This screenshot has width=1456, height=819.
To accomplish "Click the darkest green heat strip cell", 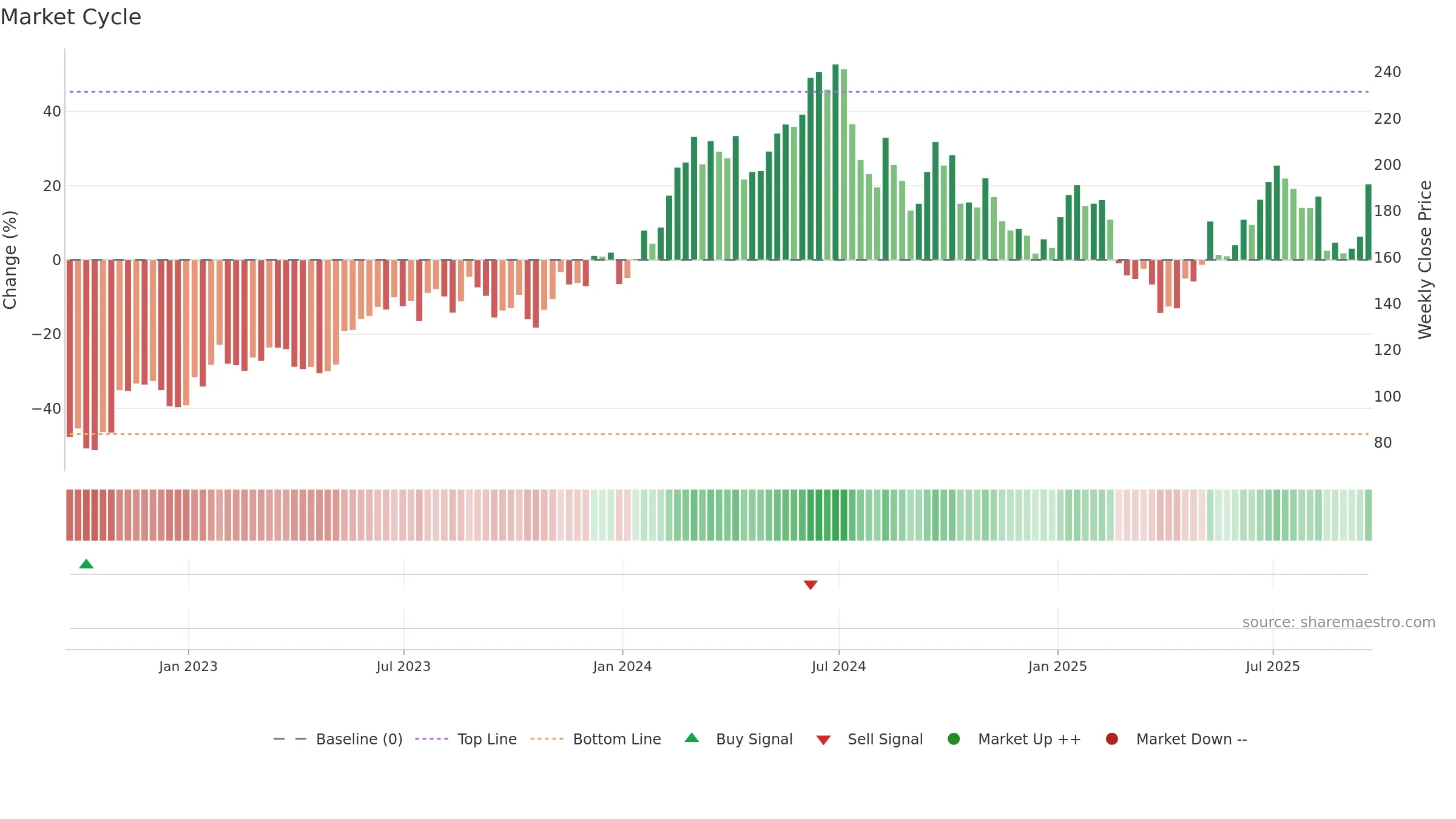I will (x=835, y=515).
